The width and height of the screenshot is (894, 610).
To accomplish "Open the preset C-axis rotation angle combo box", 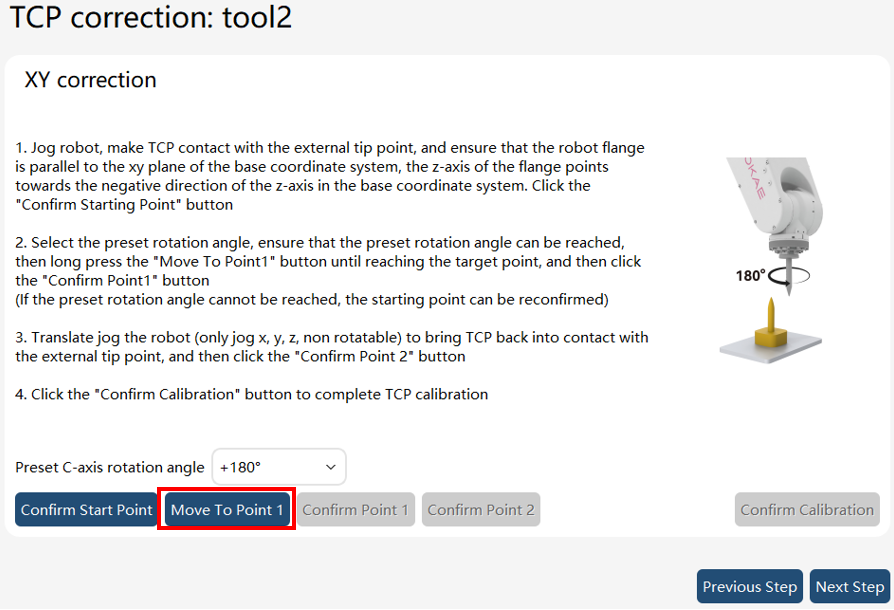I will (279, 467).
